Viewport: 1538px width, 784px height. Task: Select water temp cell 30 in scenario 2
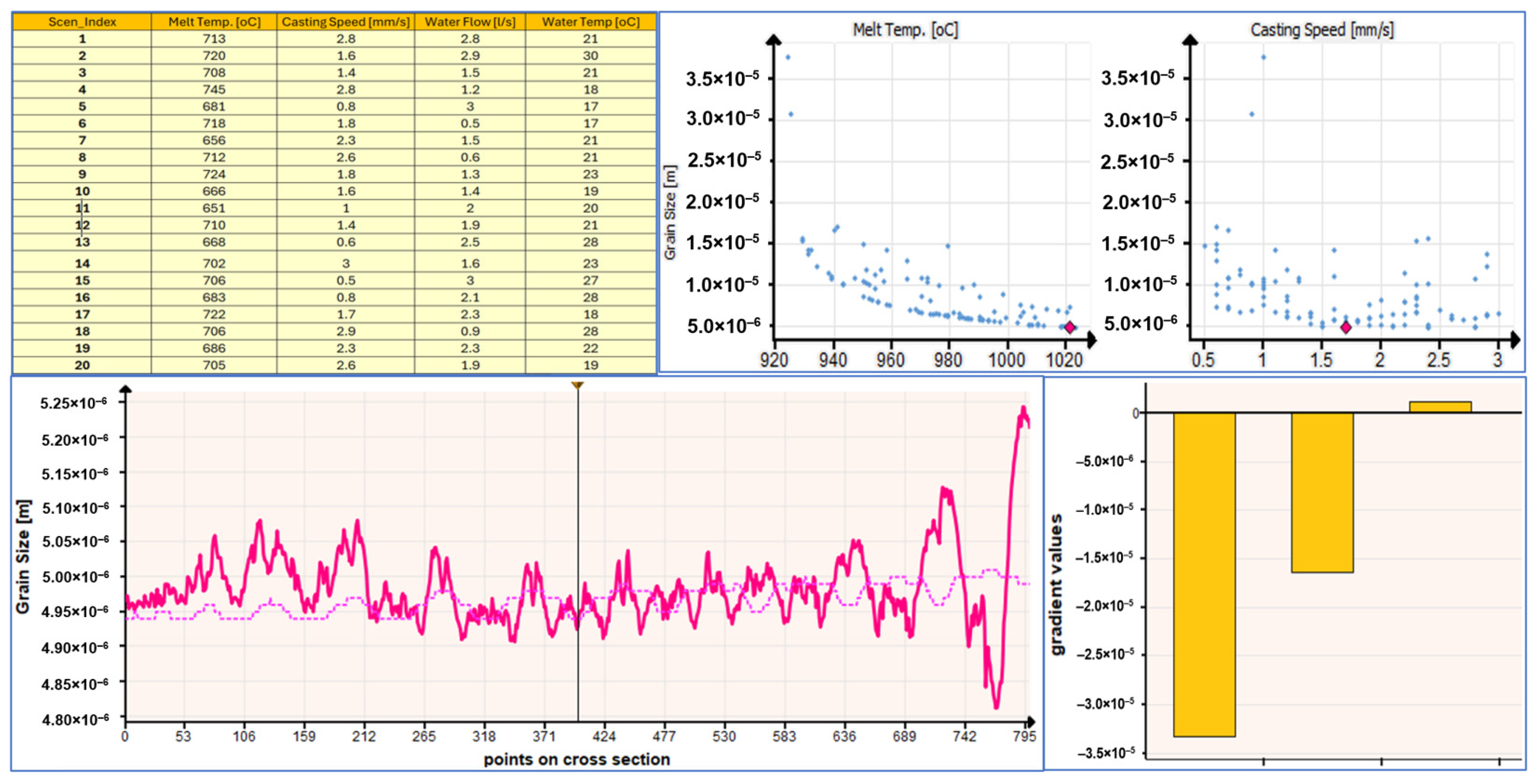(590, 56)
